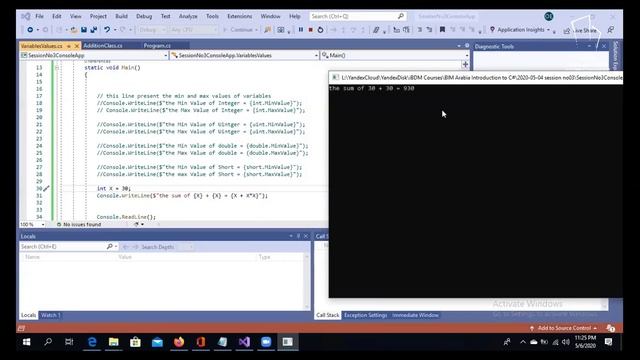640x360 pixels.
Task: Restart debugging with circular arrow icon
Action: tap(320, 30)
